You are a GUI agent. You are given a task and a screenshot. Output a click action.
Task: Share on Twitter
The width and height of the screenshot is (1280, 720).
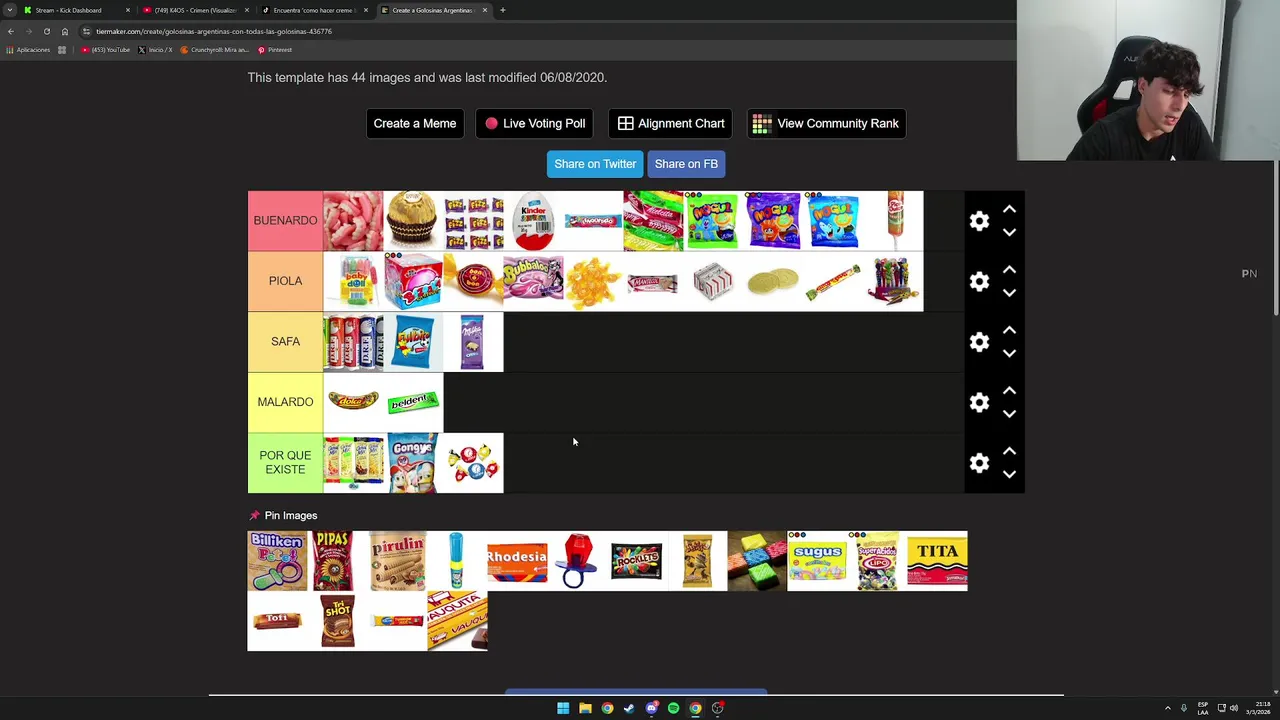[595, 164]
